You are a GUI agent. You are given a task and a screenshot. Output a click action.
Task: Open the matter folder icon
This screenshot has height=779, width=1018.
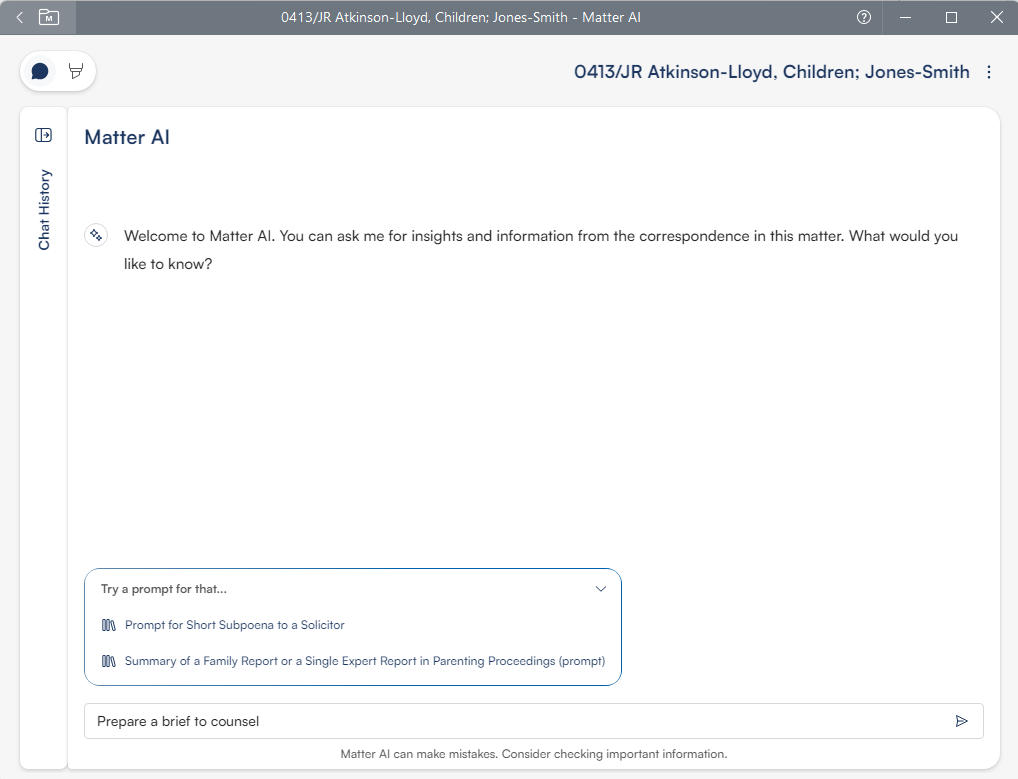tap(48, 17)
